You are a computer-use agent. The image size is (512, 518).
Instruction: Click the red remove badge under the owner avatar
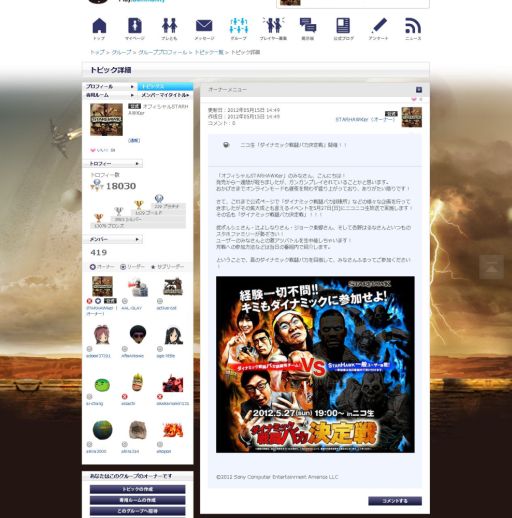click(x=89, y=301)
